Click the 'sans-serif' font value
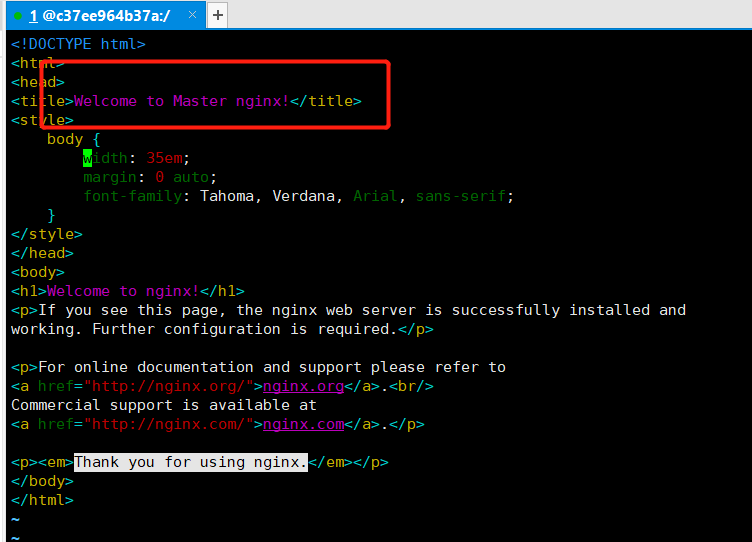The width and height of the screenshot is (752, 542). coord(460,196)
